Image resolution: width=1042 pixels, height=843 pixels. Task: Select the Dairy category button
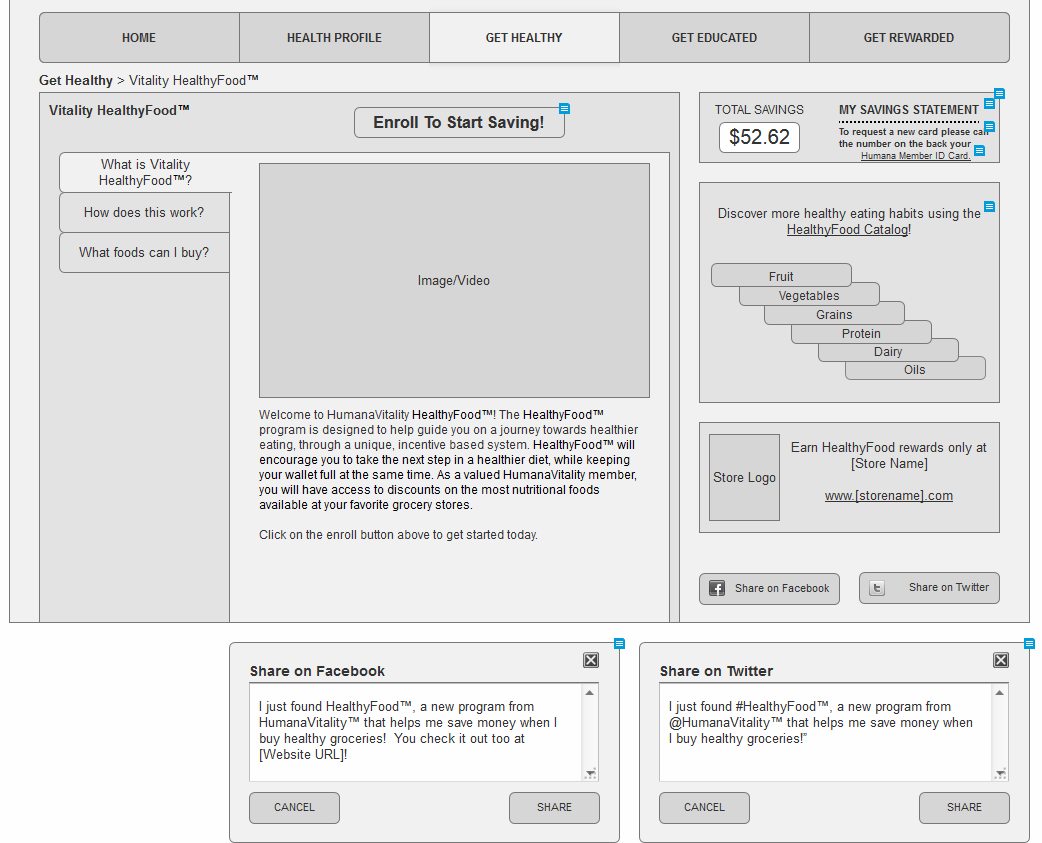888,351
